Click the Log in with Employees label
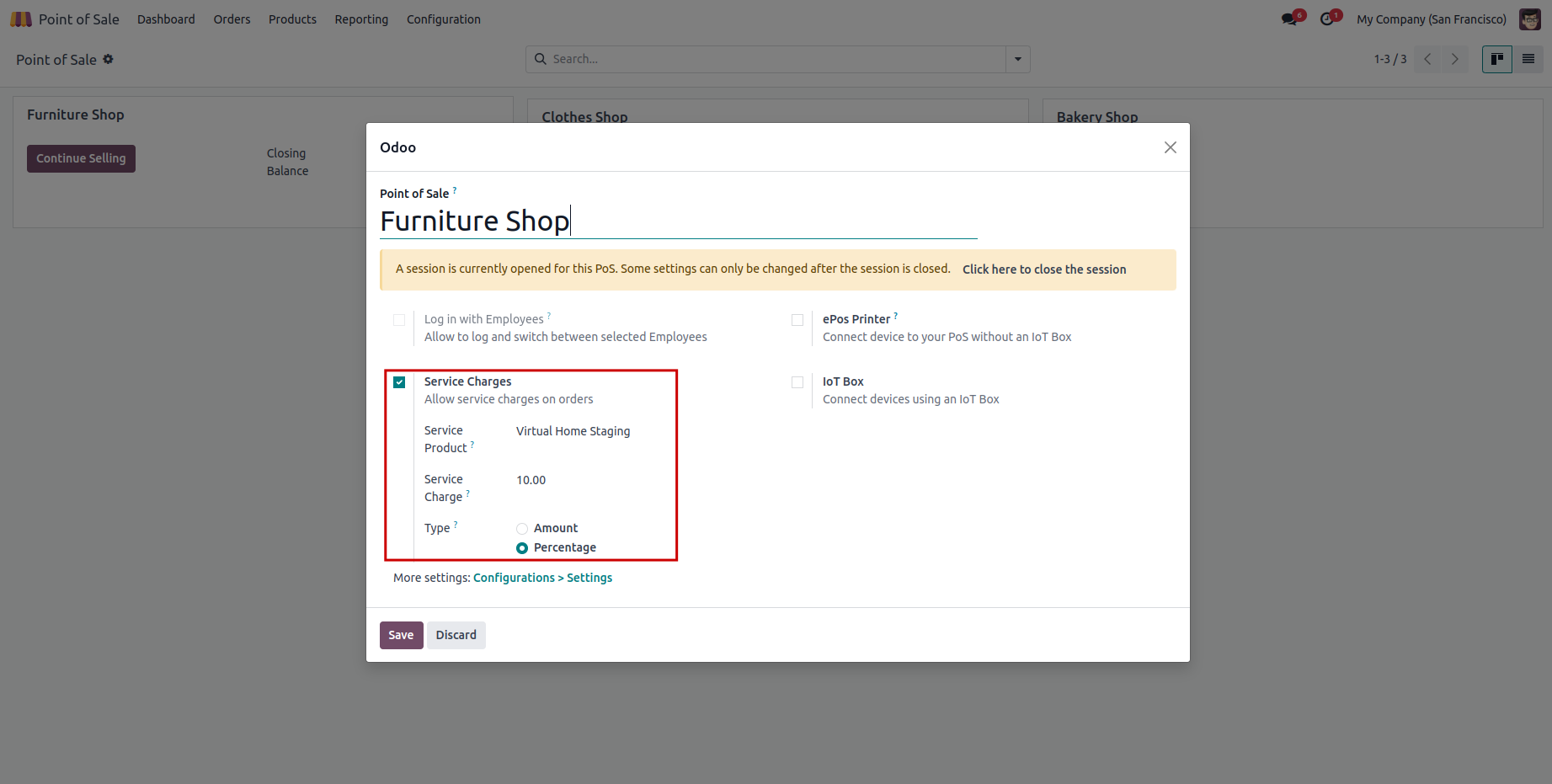Viewport: 1552px width, 784px height. (484, 319)
